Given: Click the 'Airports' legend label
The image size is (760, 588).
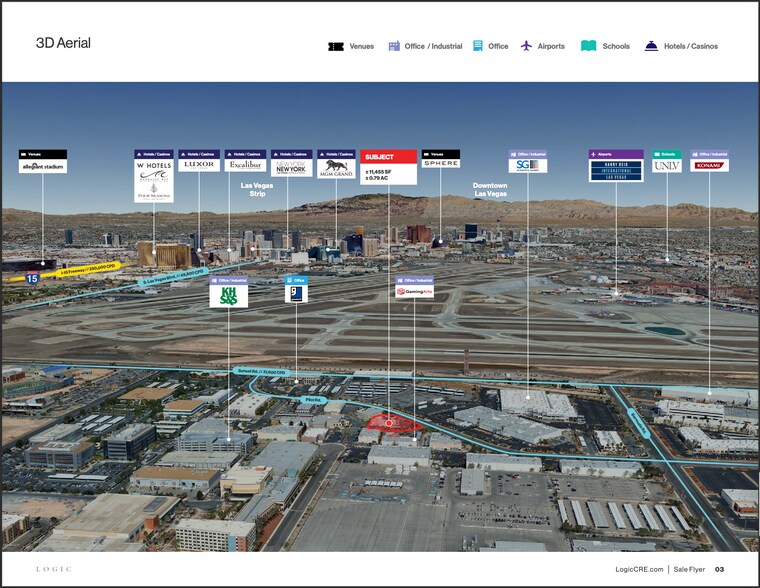Looking at the screenshot, I should click(x=551, y=47).
